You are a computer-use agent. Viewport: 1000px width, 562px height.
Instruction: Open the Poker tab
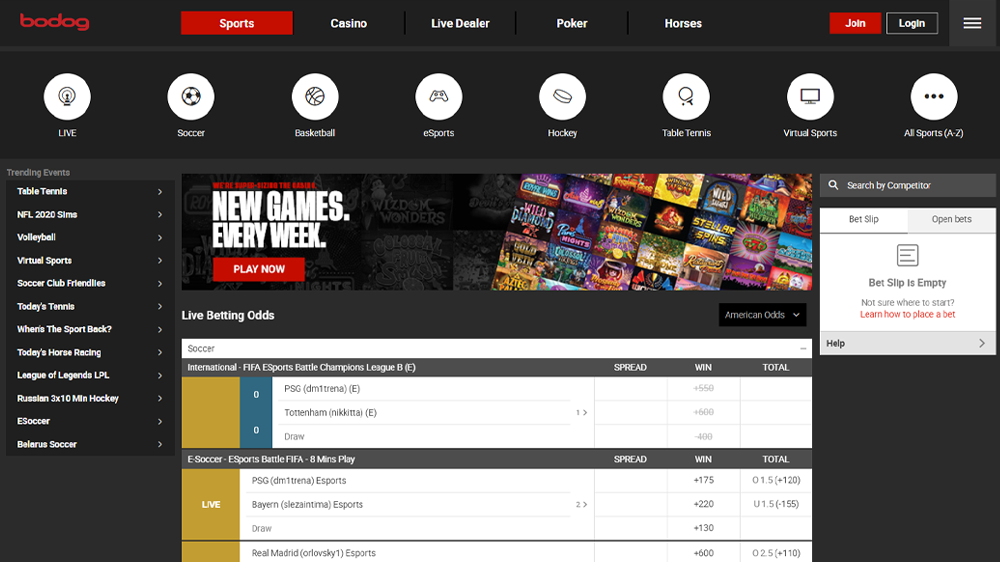point(571,23)
